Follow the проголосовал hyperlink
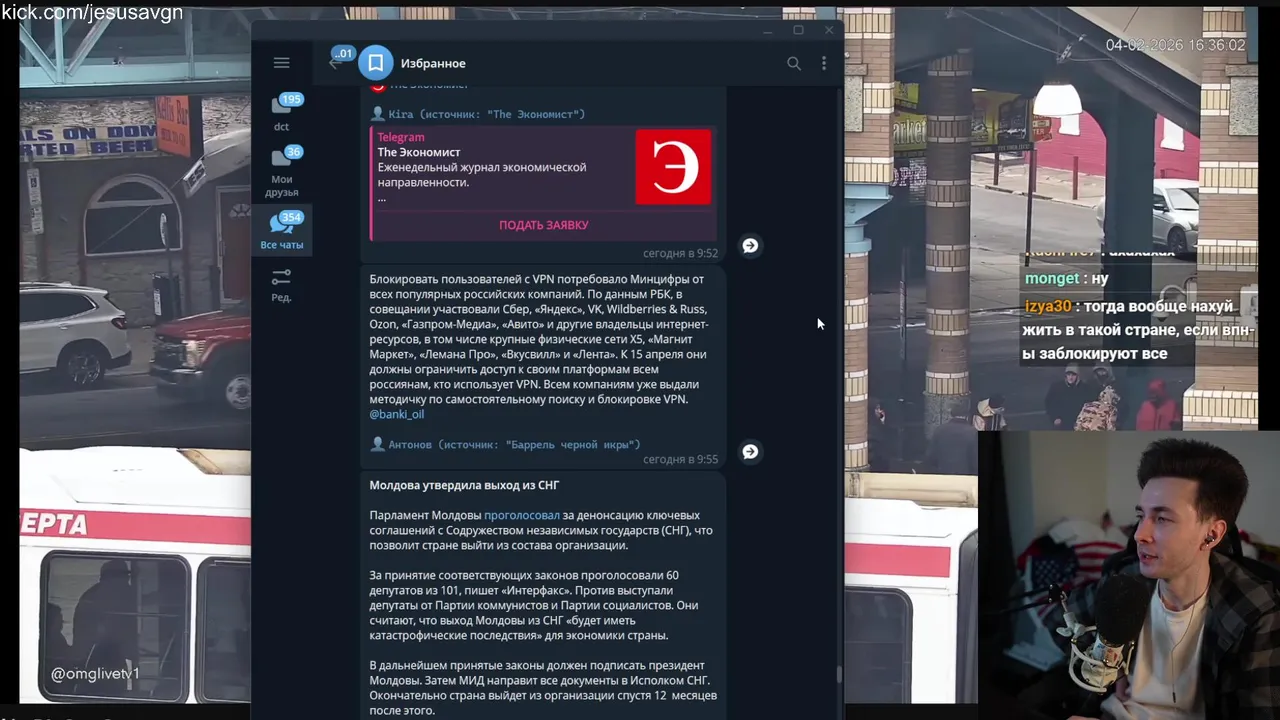1280x720 pixels. coord(522,515)
